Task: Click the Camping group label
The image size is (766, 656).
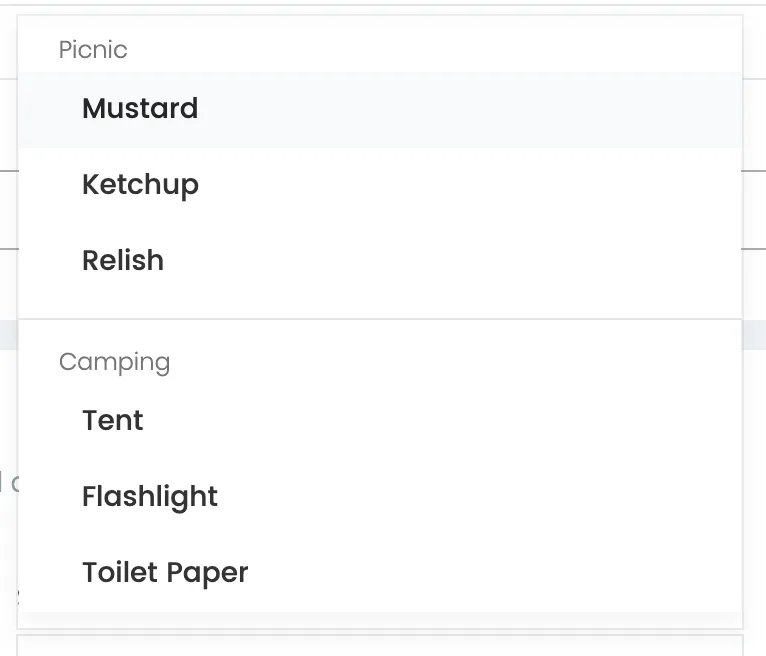Action: point(114,362)
